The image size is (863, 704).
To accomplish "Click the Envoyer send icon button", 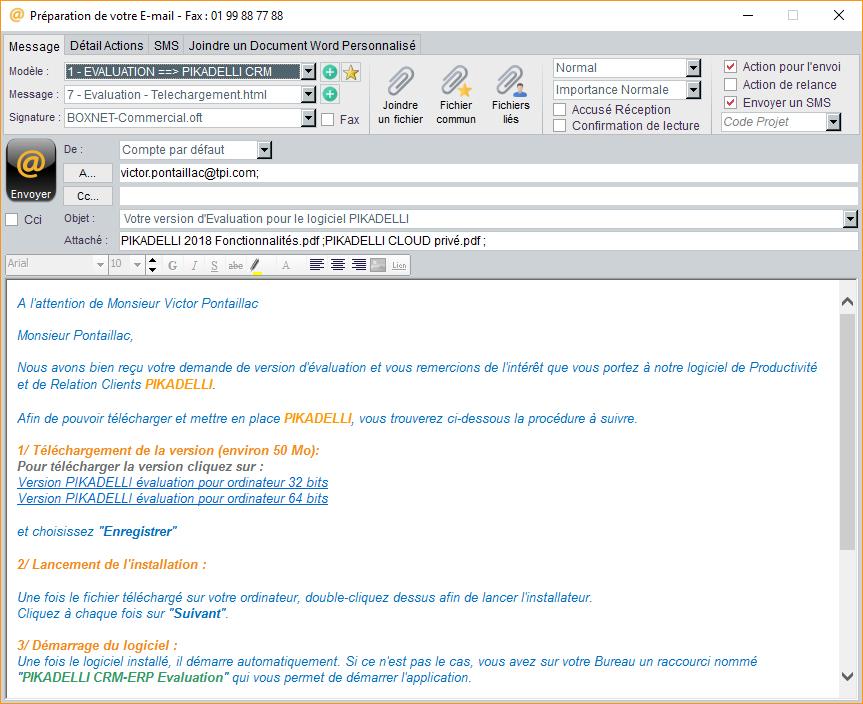I will [31, 170].
